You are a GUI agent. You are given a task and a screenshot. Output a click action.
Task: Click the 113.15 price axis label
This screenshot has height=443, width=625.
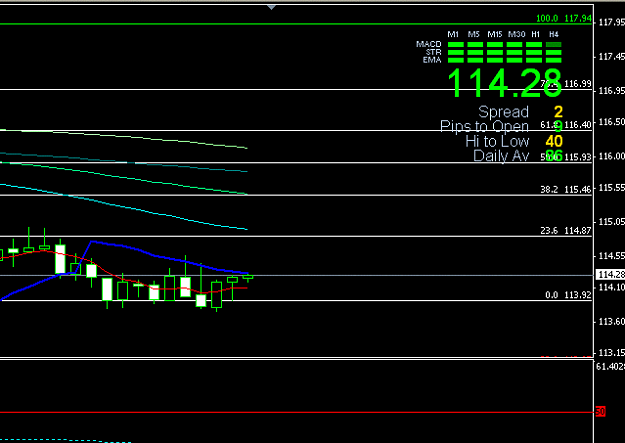(x=611, y=352)
